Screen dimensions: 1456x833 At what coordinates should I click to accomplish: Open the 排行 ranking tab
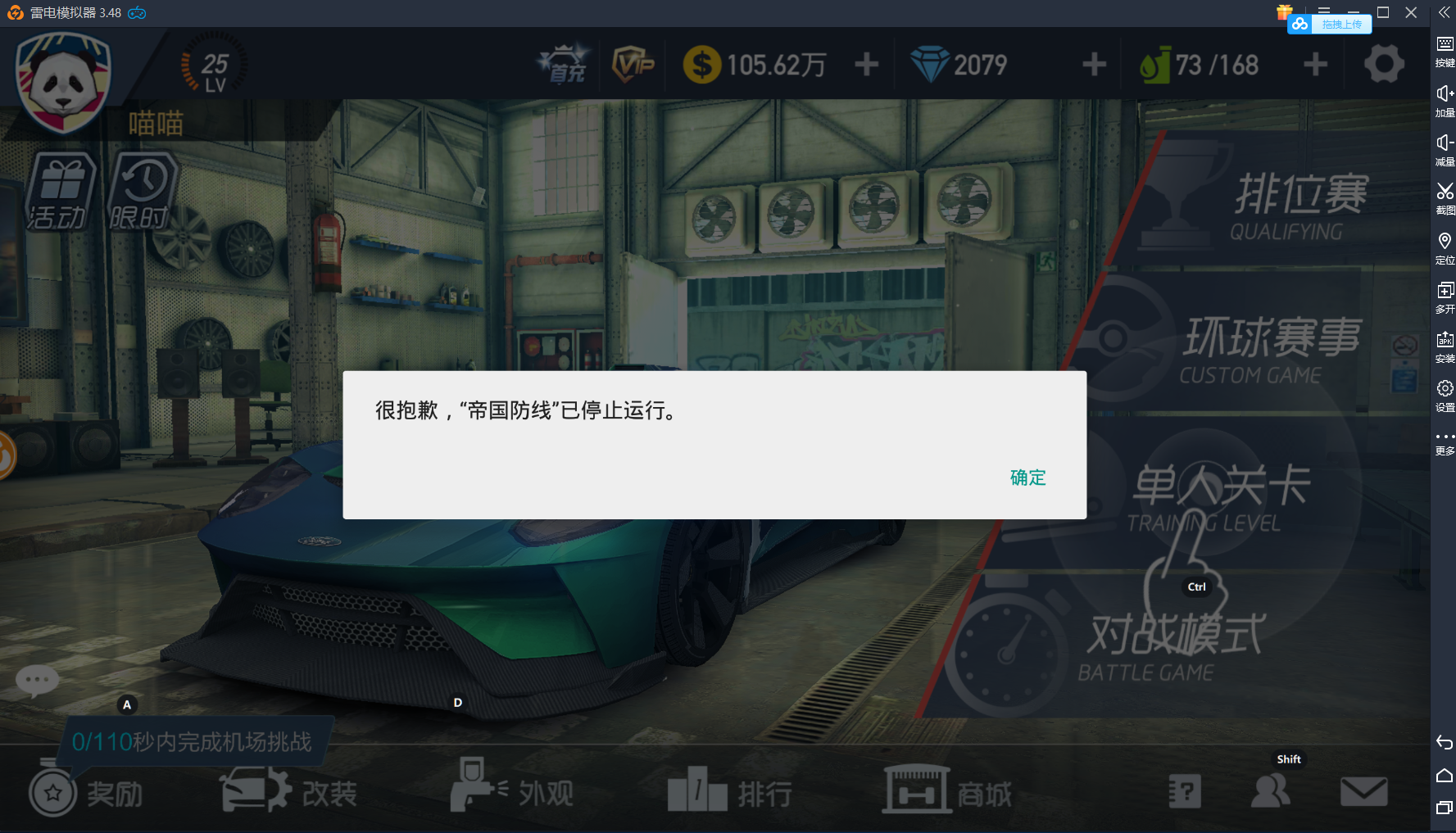[730, 791]
